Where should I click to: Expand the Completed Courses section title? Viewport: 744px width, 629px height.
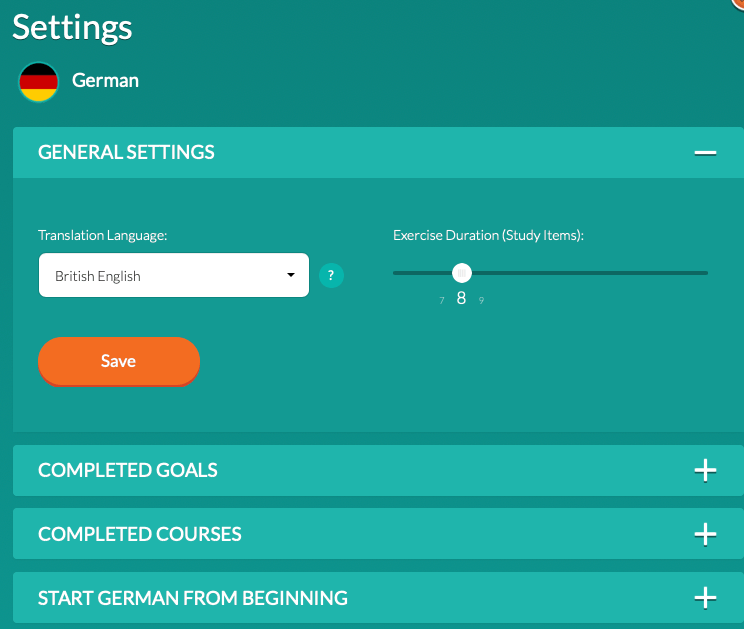140,534
